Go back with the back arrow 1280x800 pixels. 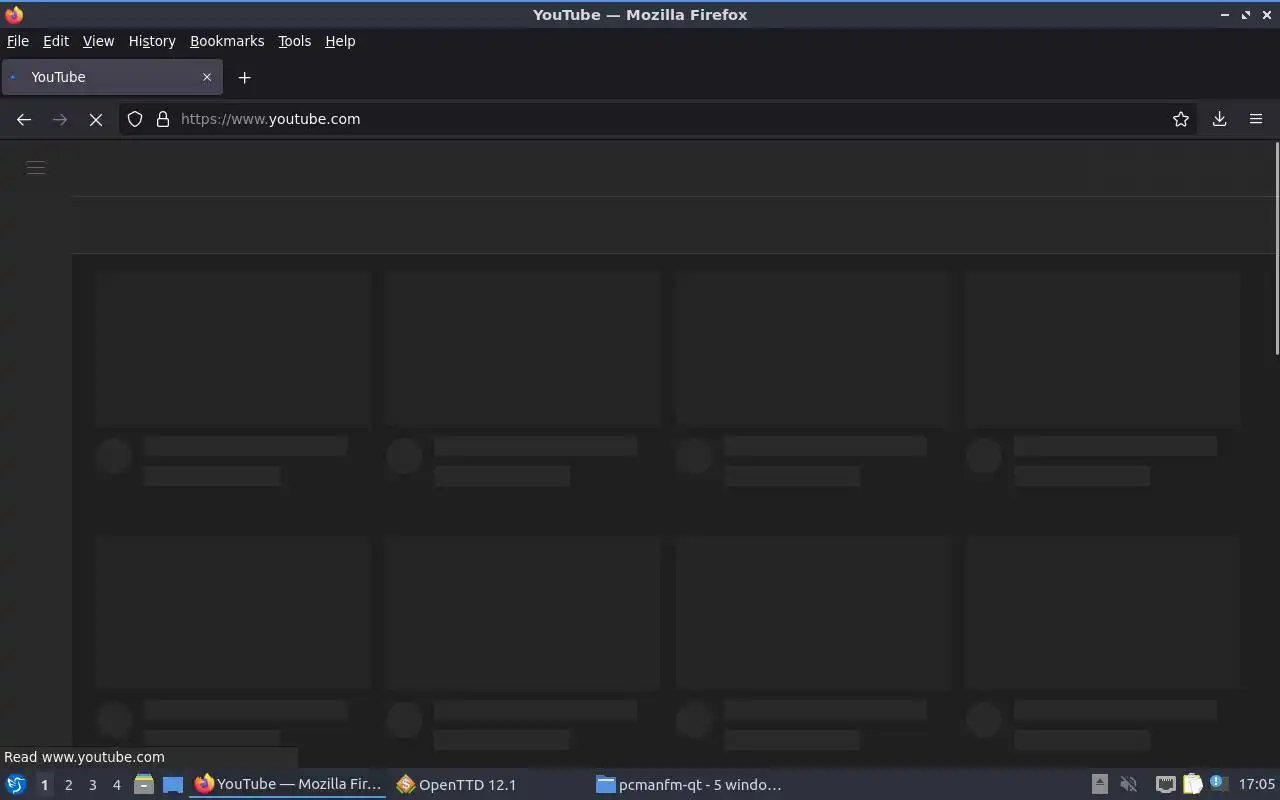pyautogui.click(x=24, y=119)
